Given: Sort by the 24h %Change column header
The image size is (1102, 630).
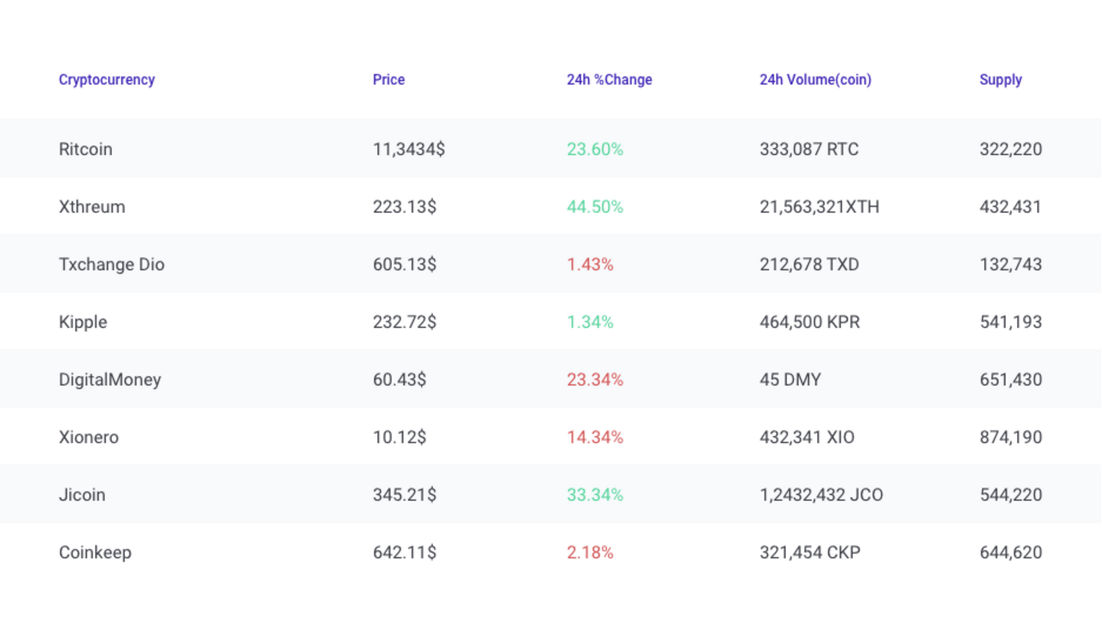Looking at the screenshot, I should click(609, 80).
